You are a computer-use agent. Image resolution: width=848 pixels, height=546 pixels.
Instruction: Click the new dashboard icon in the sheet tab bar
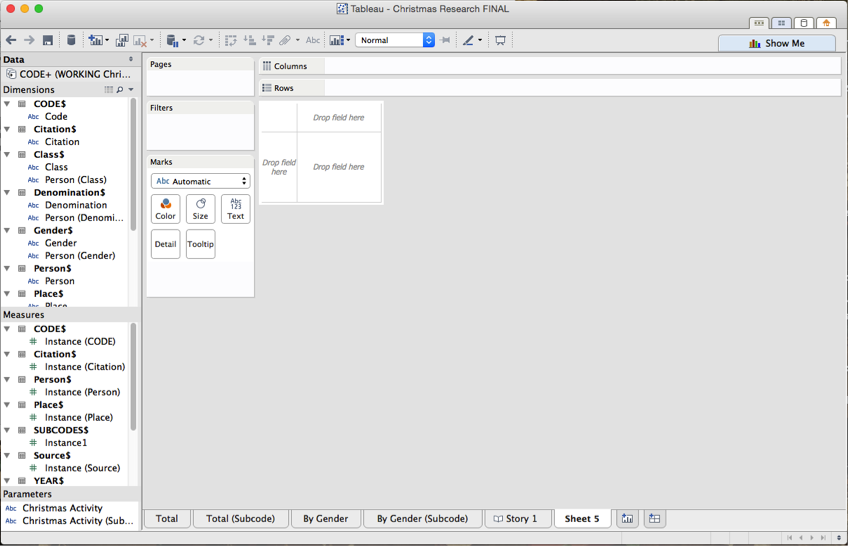tap(654, 518)
